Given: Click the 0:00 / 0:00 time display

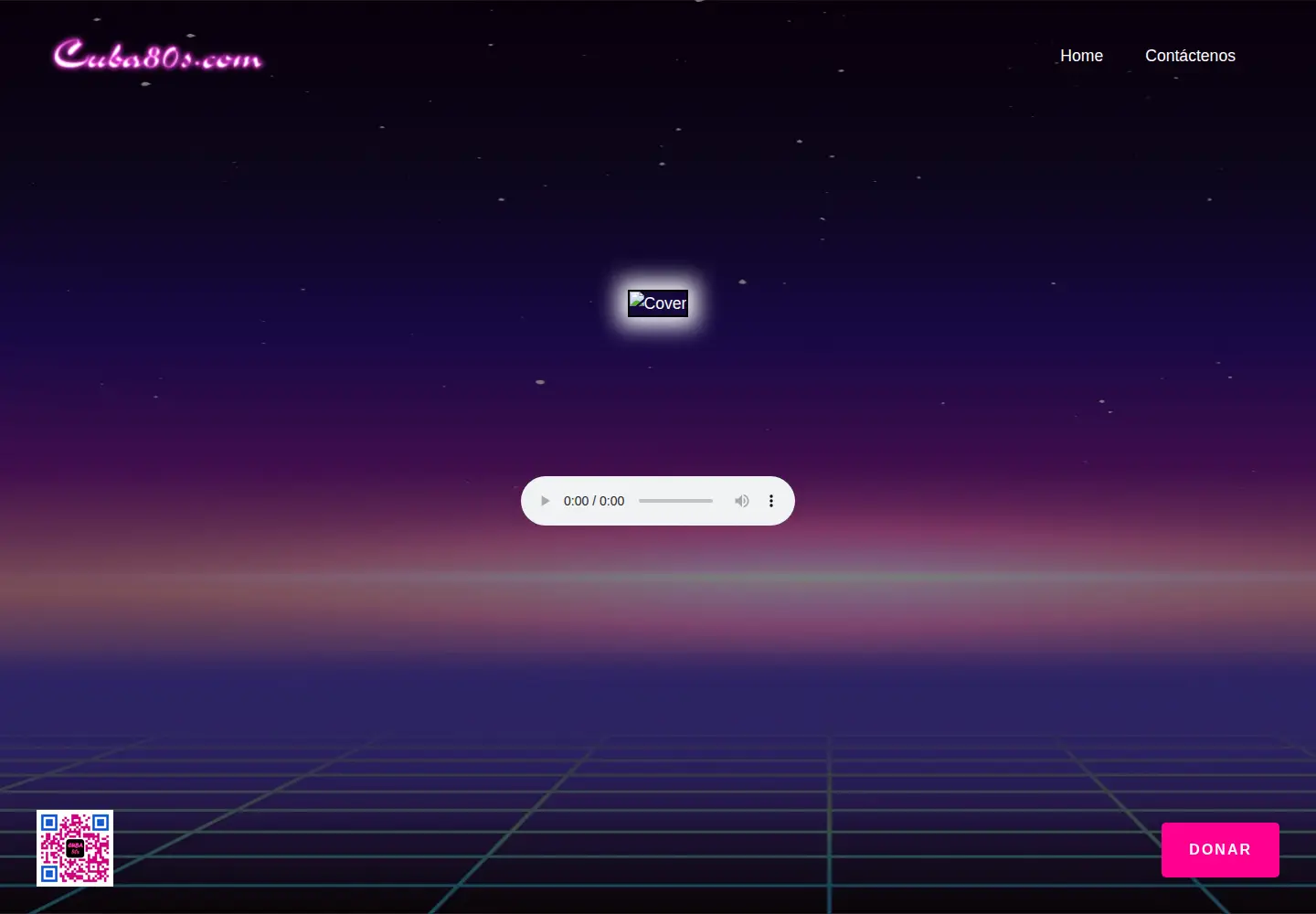Looking at the screenshot, I should tap(594, 501).
